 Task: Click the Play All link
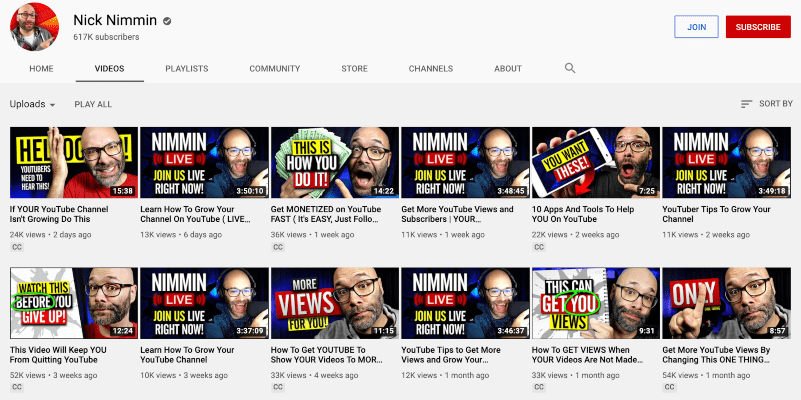coord(93,104)
